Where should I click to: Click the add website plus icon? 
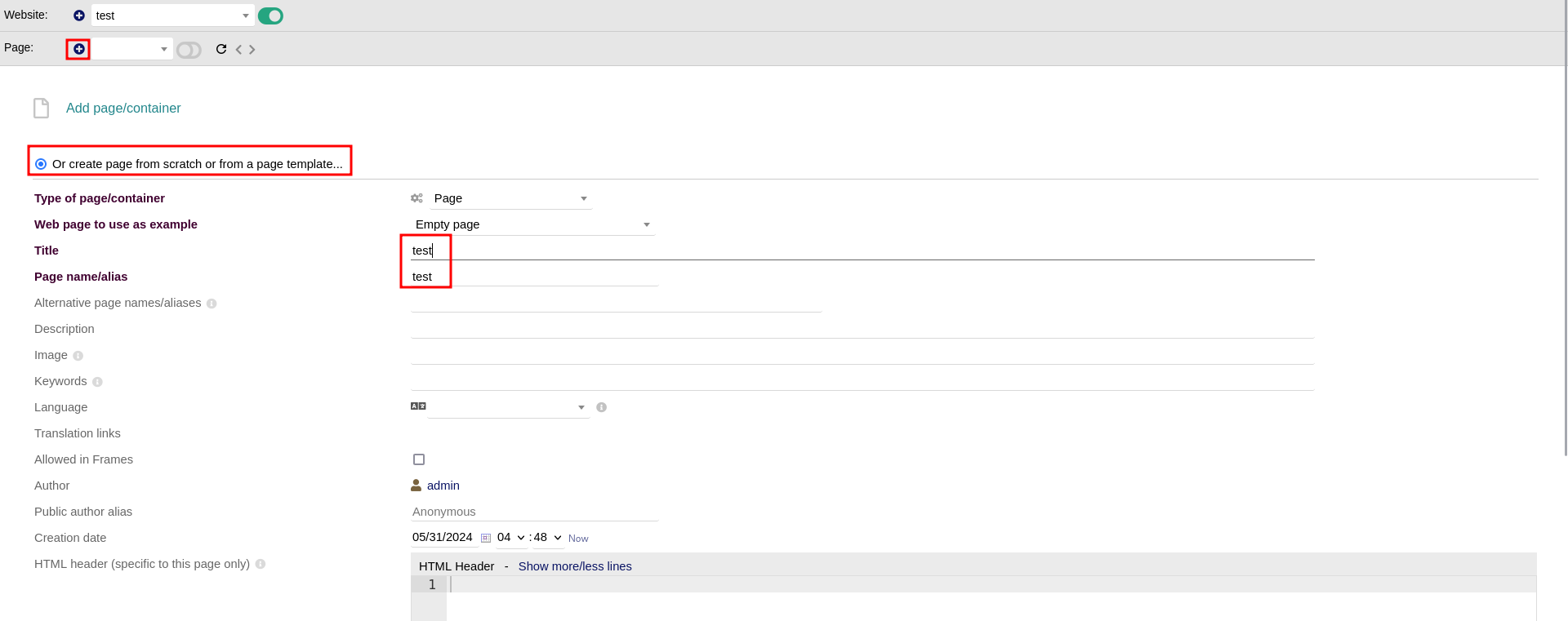[x=79, y=16]
